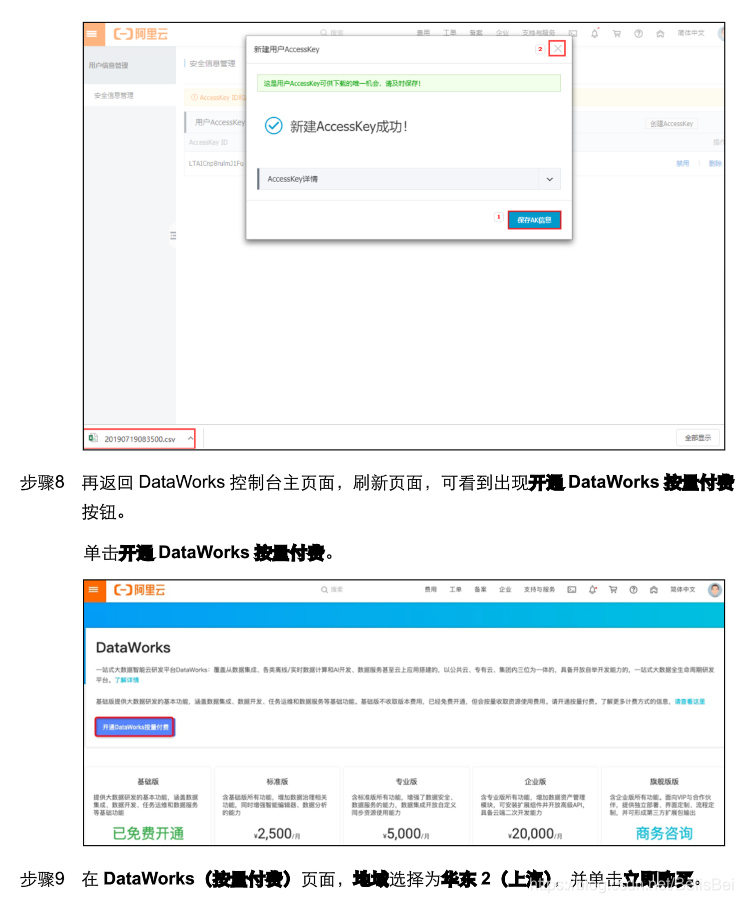Select 安全信息管理 in the left sidebar
The image size is (743, 903).
tap(113, 95)
